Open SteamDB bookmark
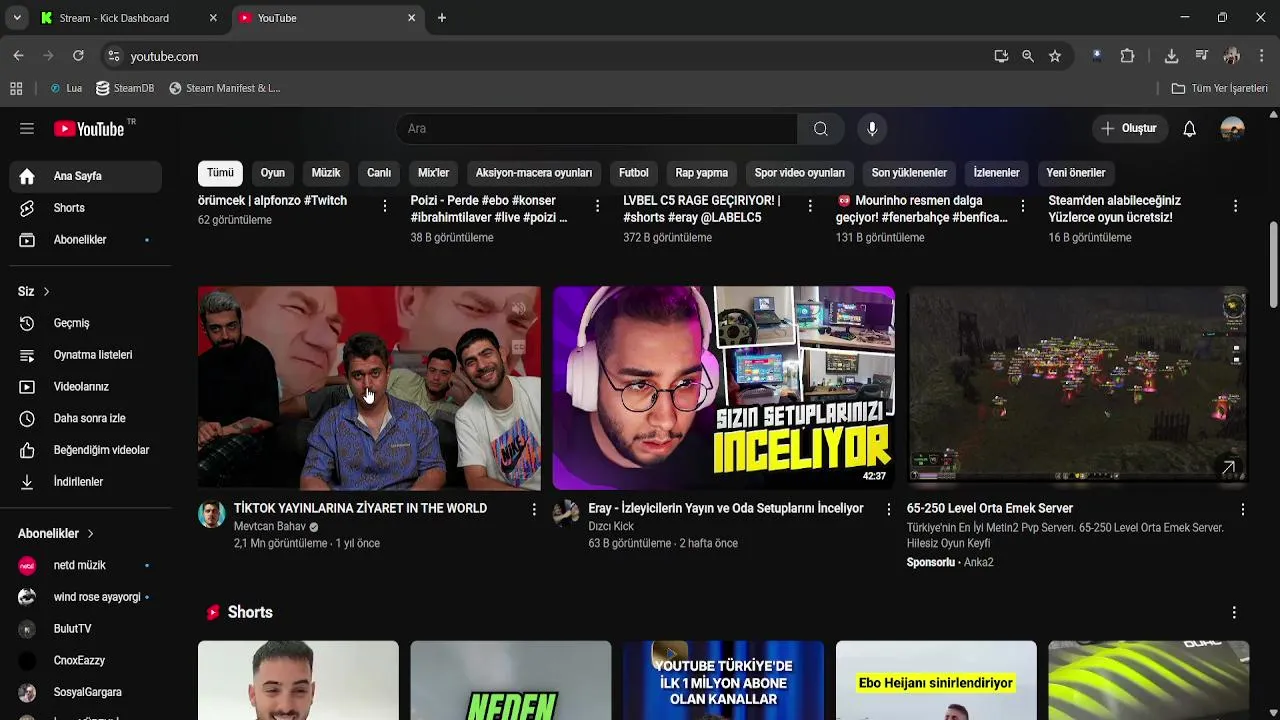The image size is (1280, 720). (x=125, y=88)
